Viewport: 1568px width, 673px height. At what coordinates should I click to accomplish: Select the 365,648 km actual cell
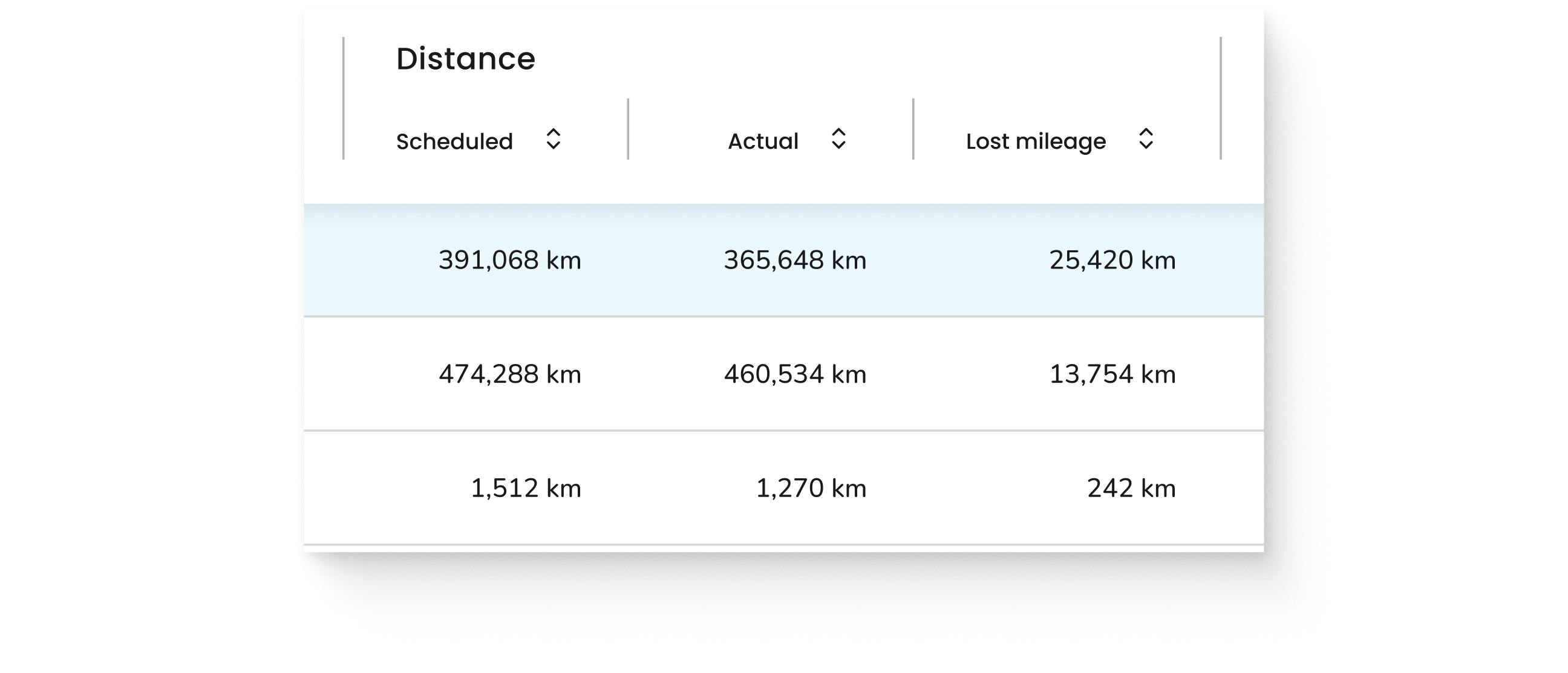pos(795,260)
